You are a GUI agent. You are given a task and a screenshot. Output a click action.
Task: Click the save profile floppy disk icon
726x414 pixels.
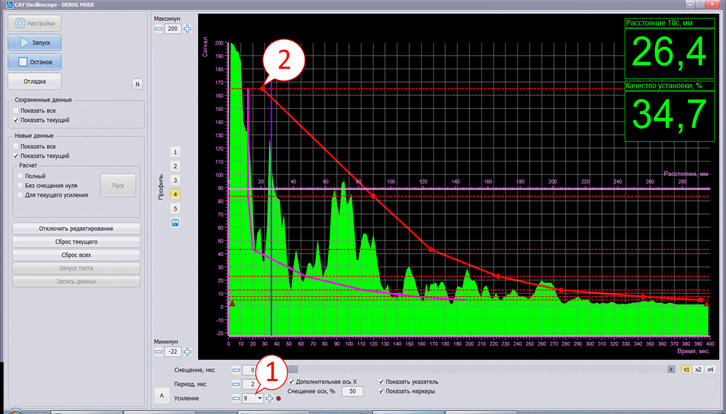pos(176,222)
